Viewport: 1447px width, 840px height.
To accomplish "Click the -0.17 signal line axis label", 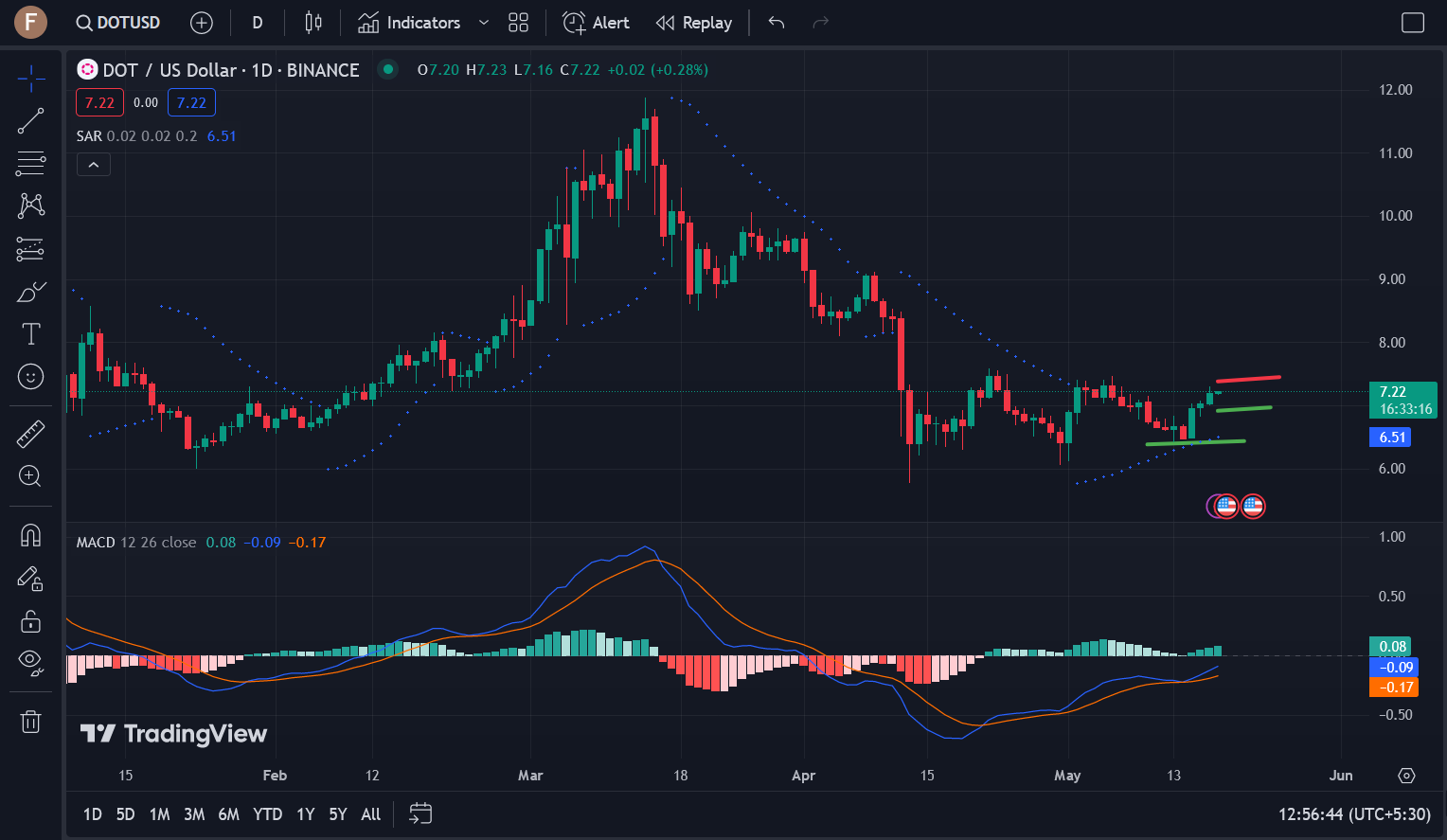I will click(1394, 688).
